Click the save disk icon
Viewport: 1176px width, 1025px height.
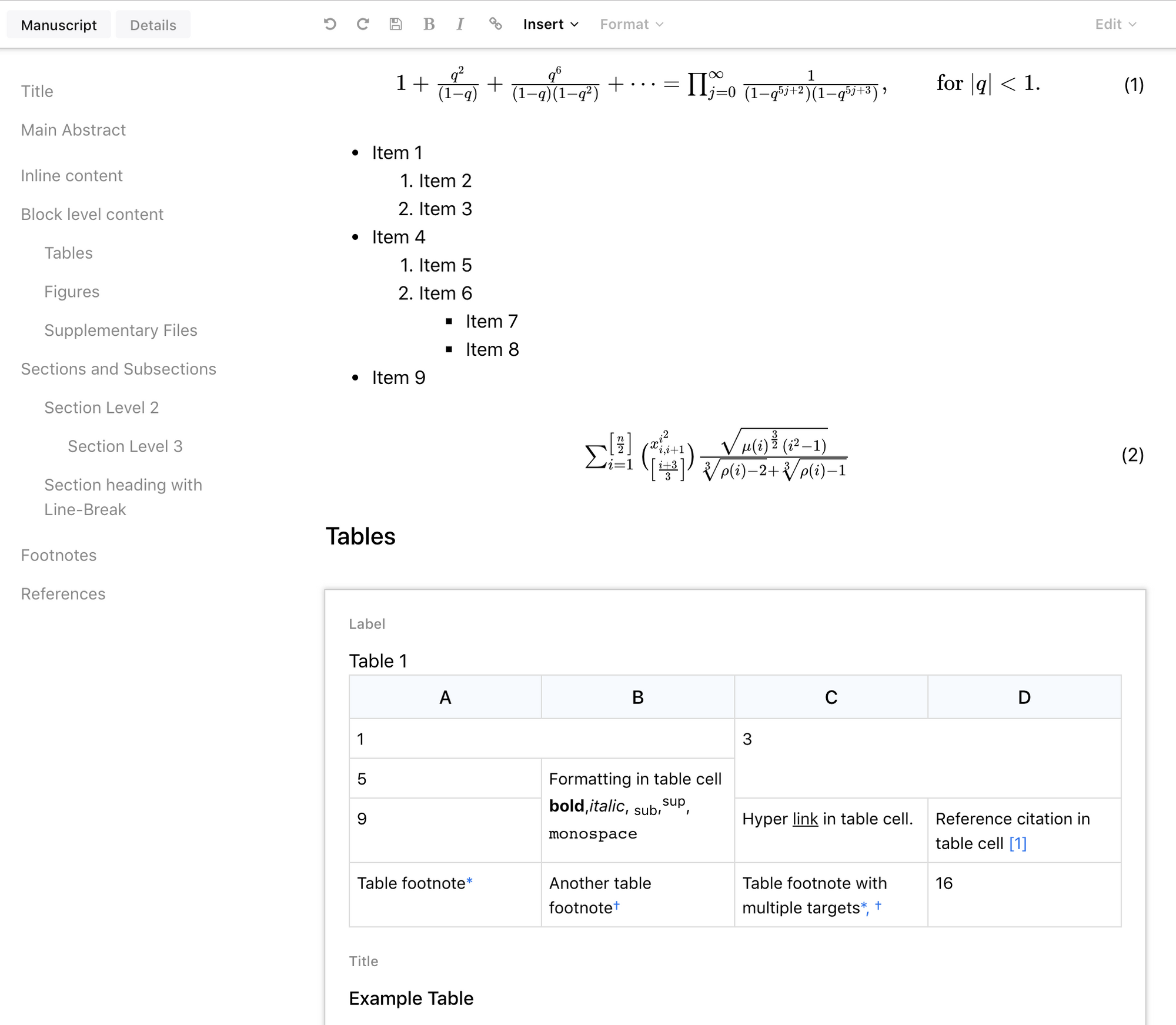tap(396, 24)
